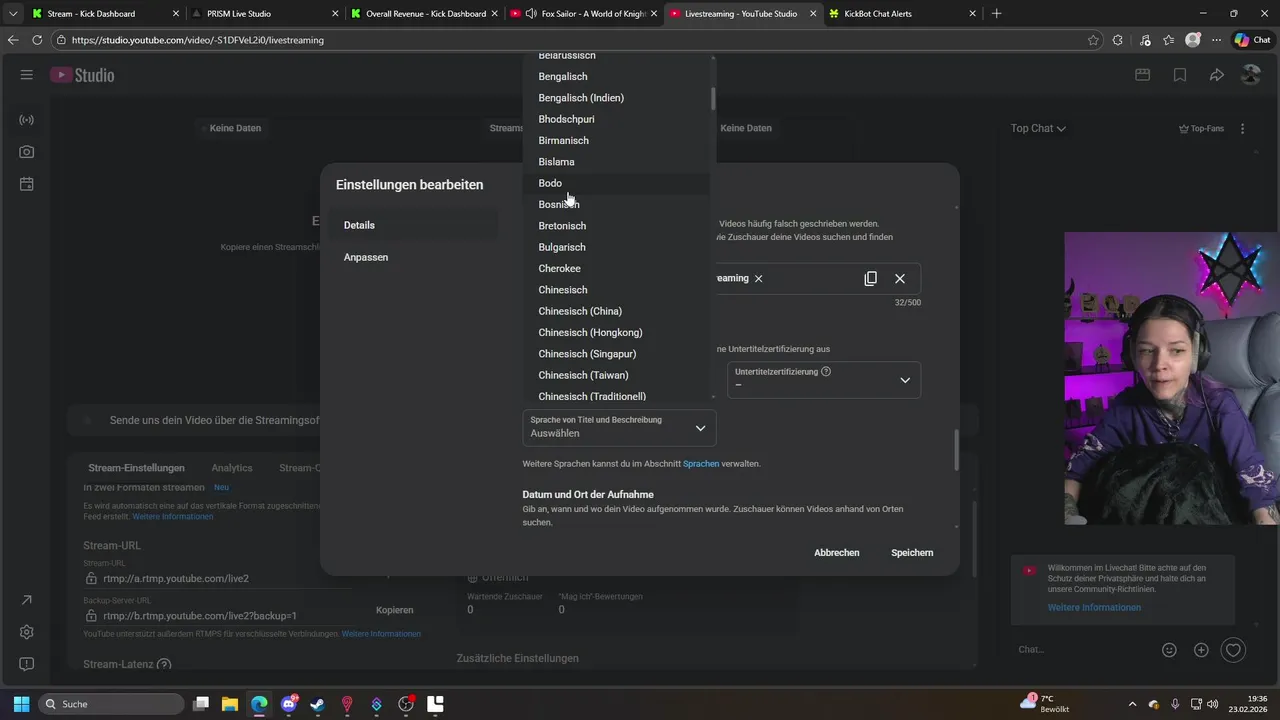The width and height of the screenshot is (1280, 720).
Task: Bookmark the page with the star icon
Action: coord(1093,40)
